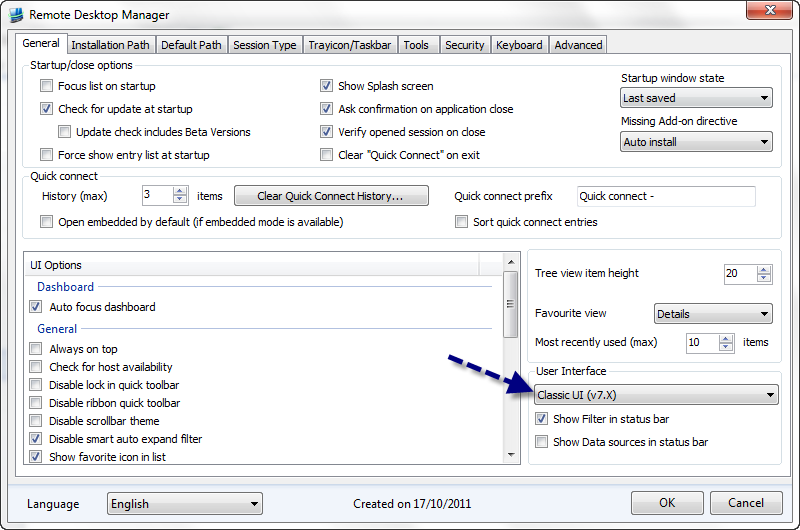Expand the Language English dropdown

coord(185,503)
